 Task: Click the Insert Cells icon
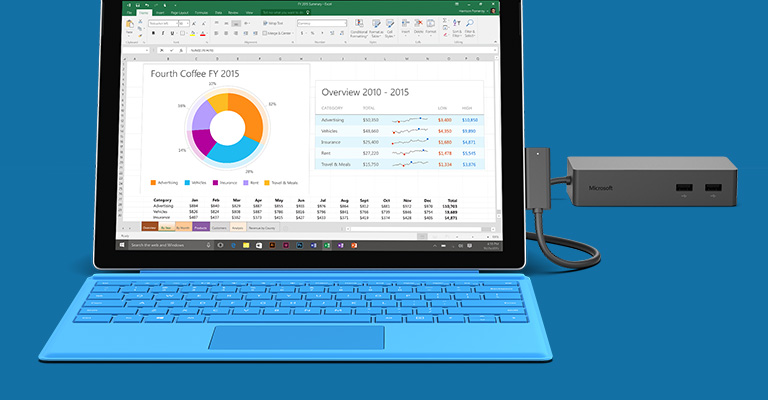point(406,24)
